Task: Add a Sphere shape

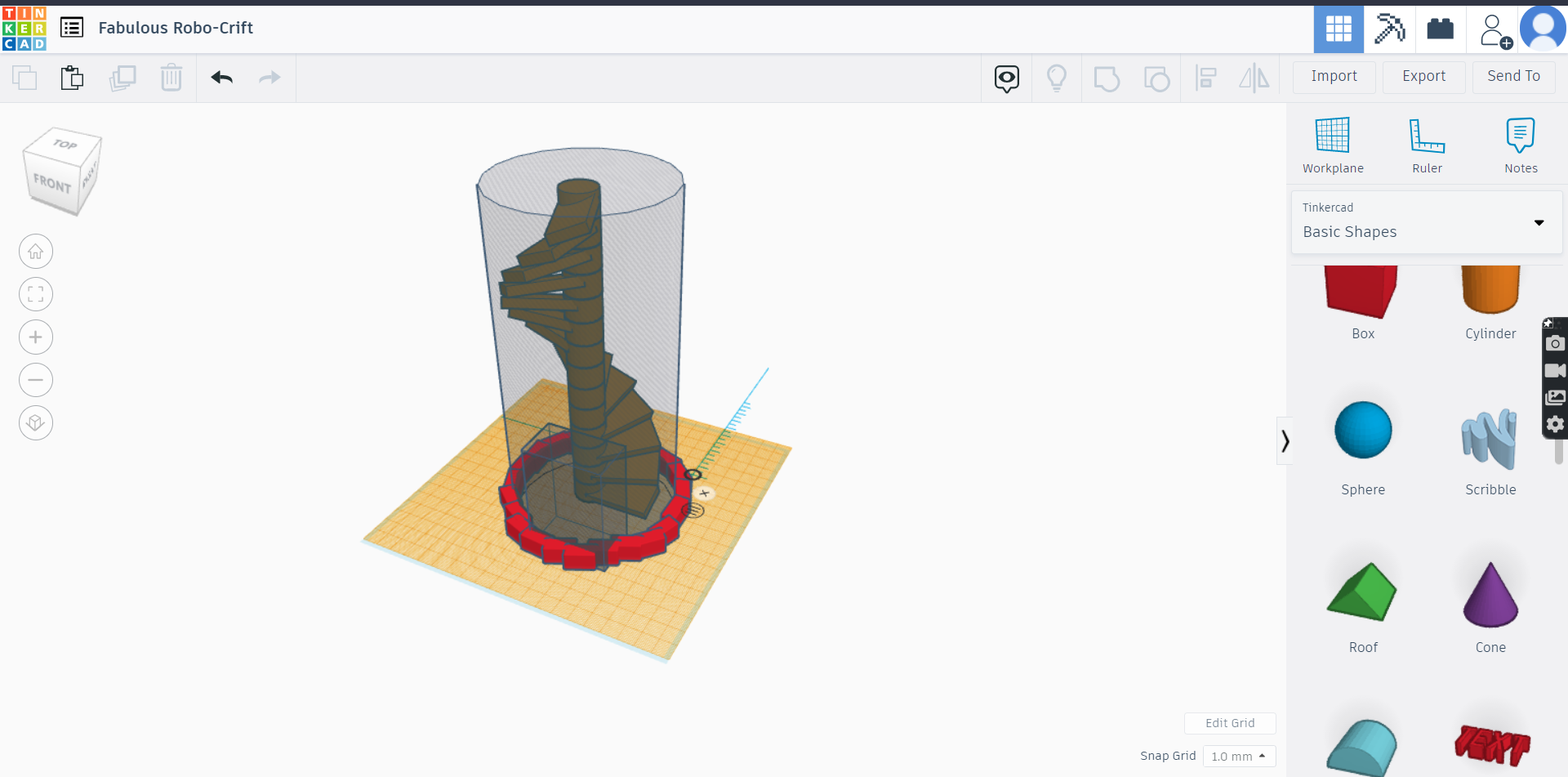Action: (1362, 431)
